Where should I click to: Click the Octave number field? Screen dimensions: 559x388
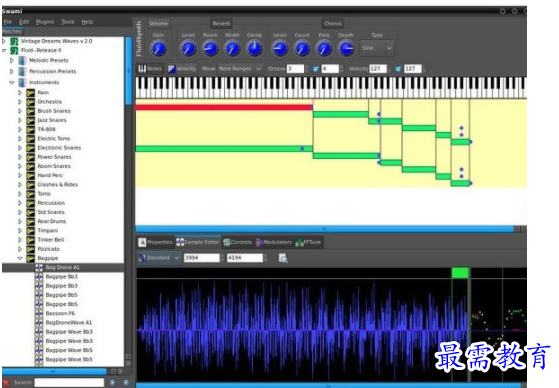(x=296, y=69)
